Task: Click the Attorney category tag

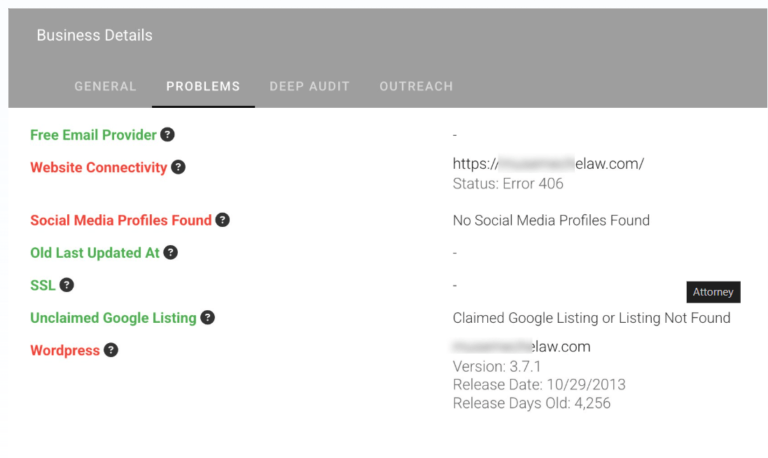Action: point(713,292)
